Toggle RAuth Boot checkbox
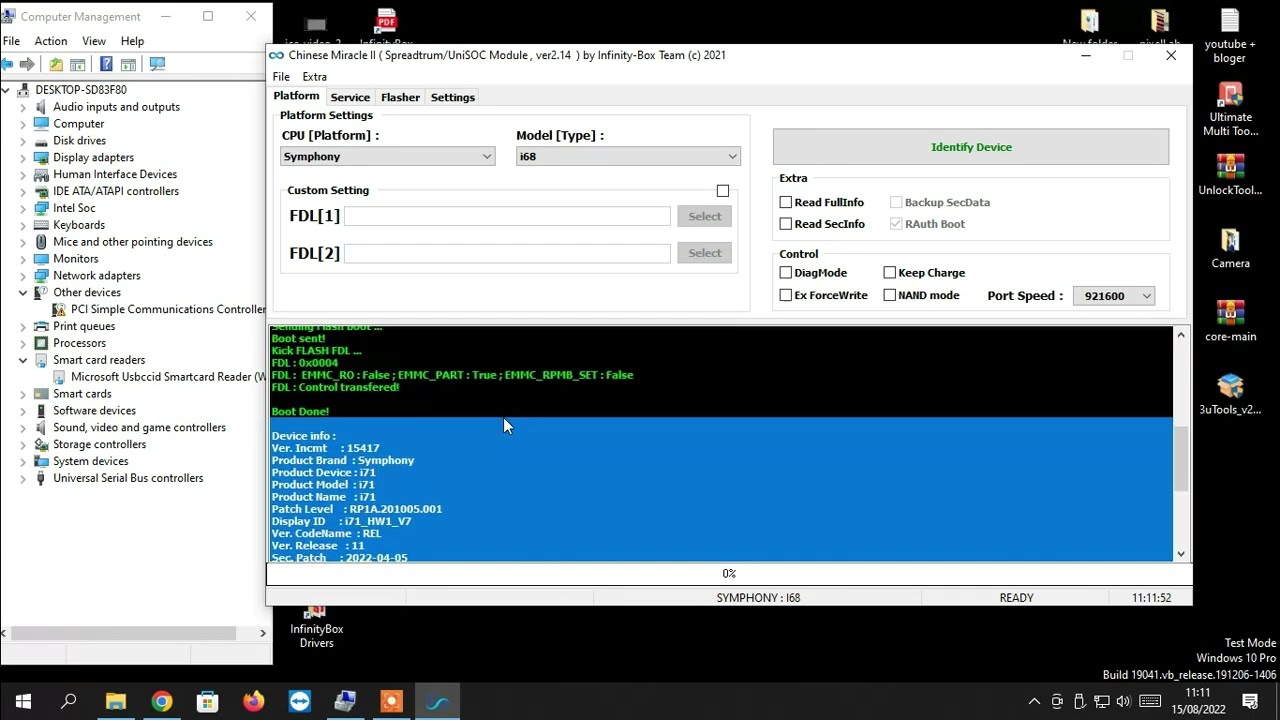The image size is (1280, 720). point(896,224)
